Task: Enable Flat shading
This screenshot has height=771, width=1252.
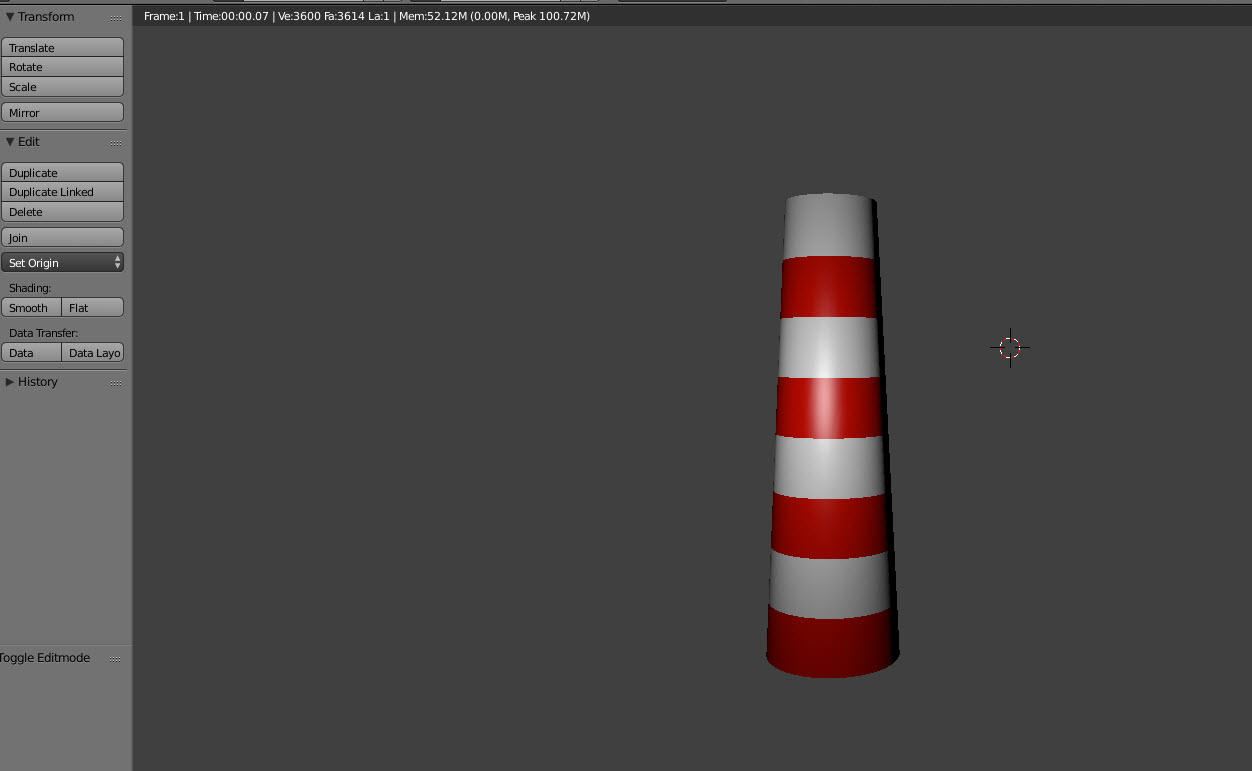Action: (92, 307)
